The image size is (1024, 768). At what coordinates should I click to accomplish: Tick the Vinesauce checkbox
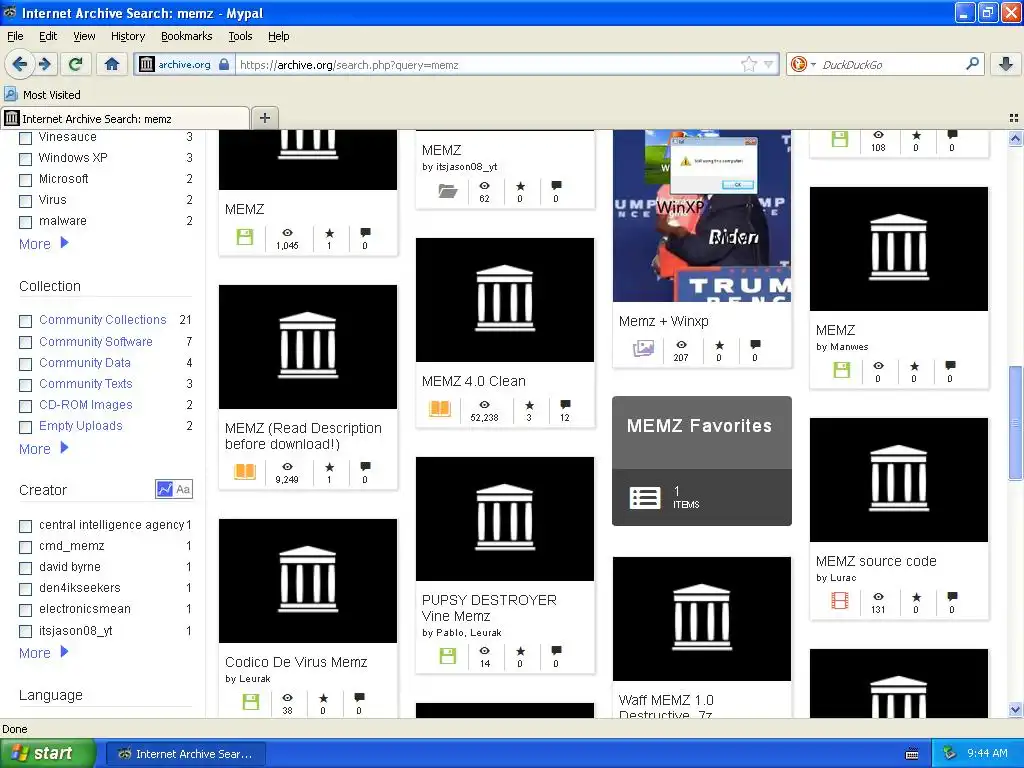click(x=25, y=138)
